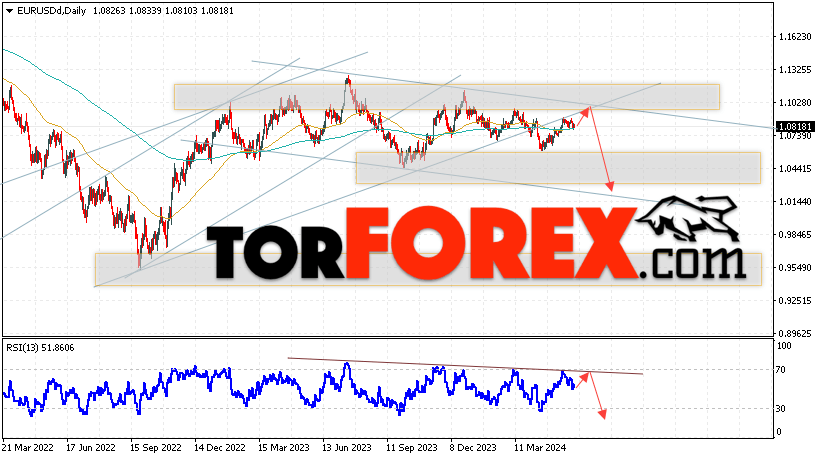Click the 14 Dec 2022 date label
The image size is (819, 459).
tap(219, 448)
